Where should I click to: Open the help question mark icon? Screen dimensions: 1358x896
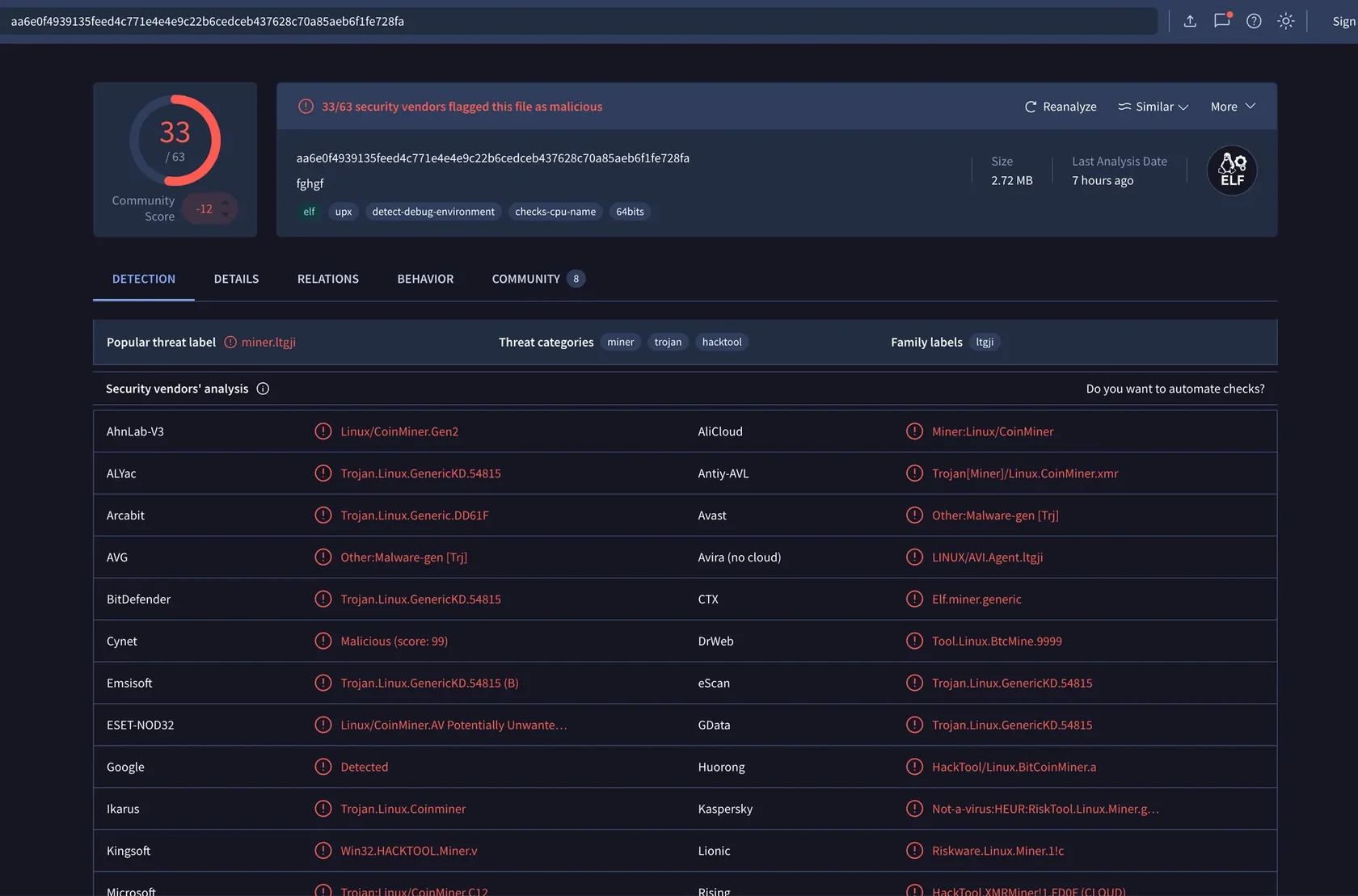click(x=1254, y=21)
